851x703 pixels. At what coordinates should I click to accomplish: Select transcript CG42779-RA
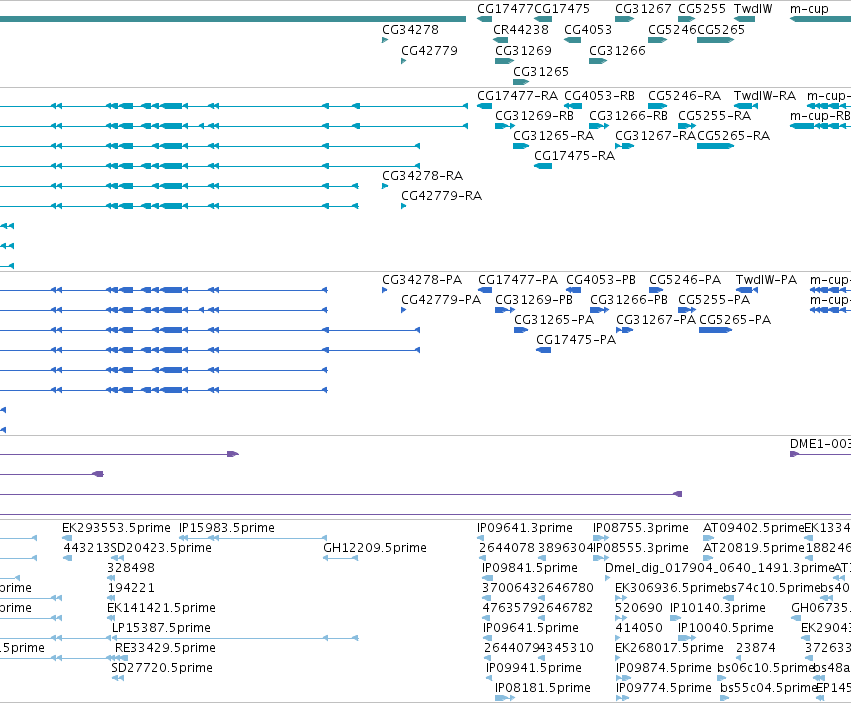pos(441,196)
